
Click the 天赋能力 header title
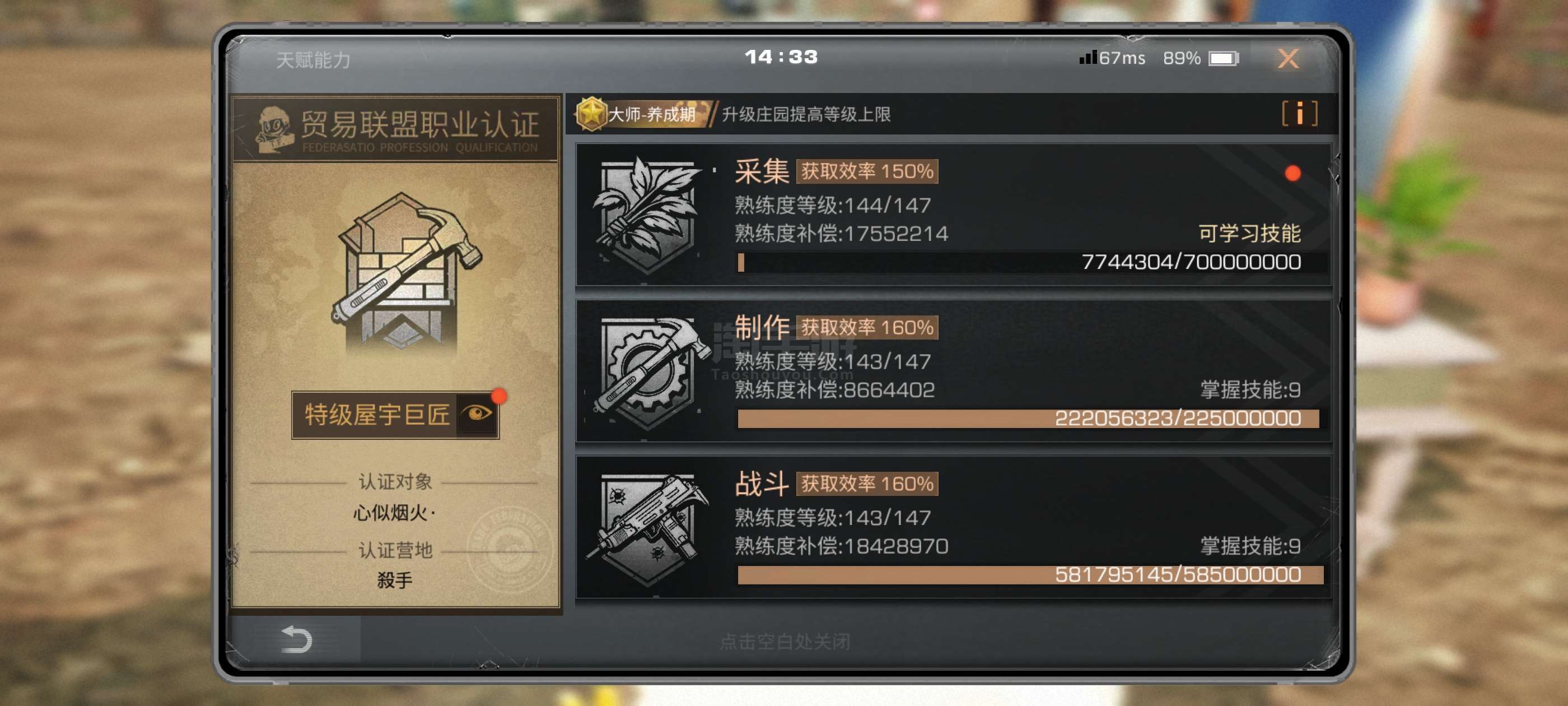click(313, 60)
